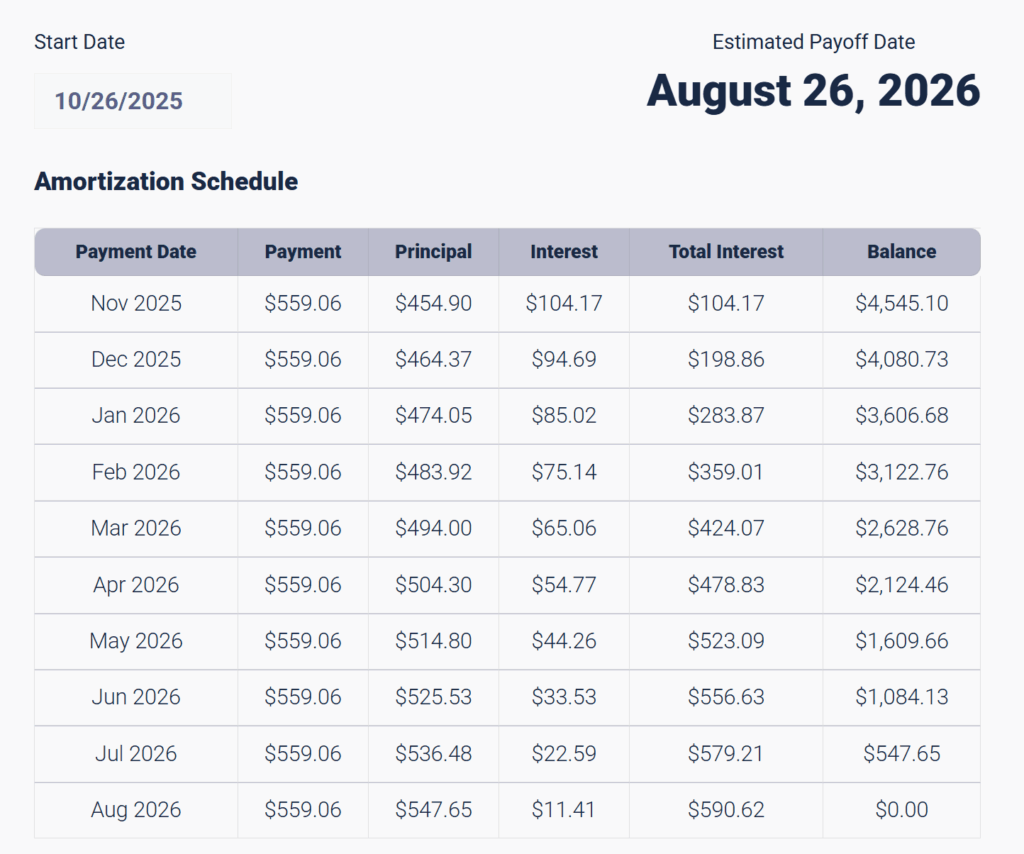Click the Jul 2026 balance $547.65 cell
Screen dimensions: 1024x854
tap(901, 753)
